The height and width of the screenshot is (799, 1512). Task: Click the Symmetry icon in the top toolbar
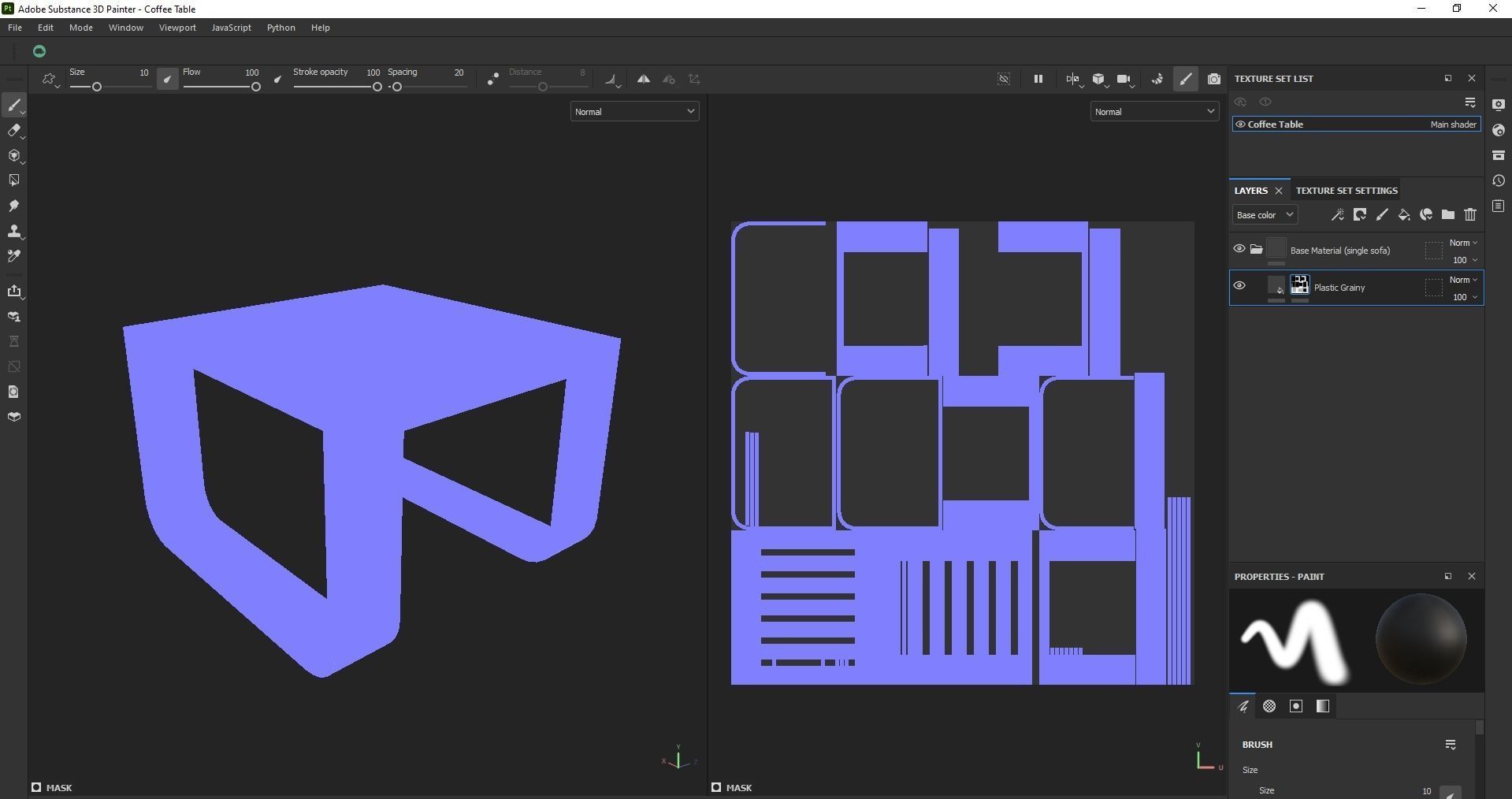pos(644,79)
